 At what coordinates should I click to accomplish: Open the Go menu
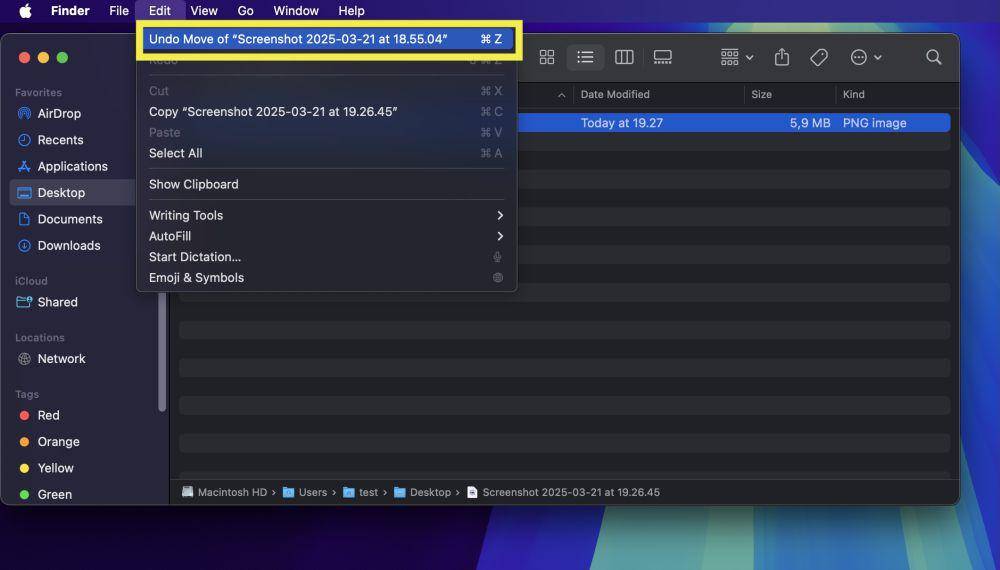(246, 11)
